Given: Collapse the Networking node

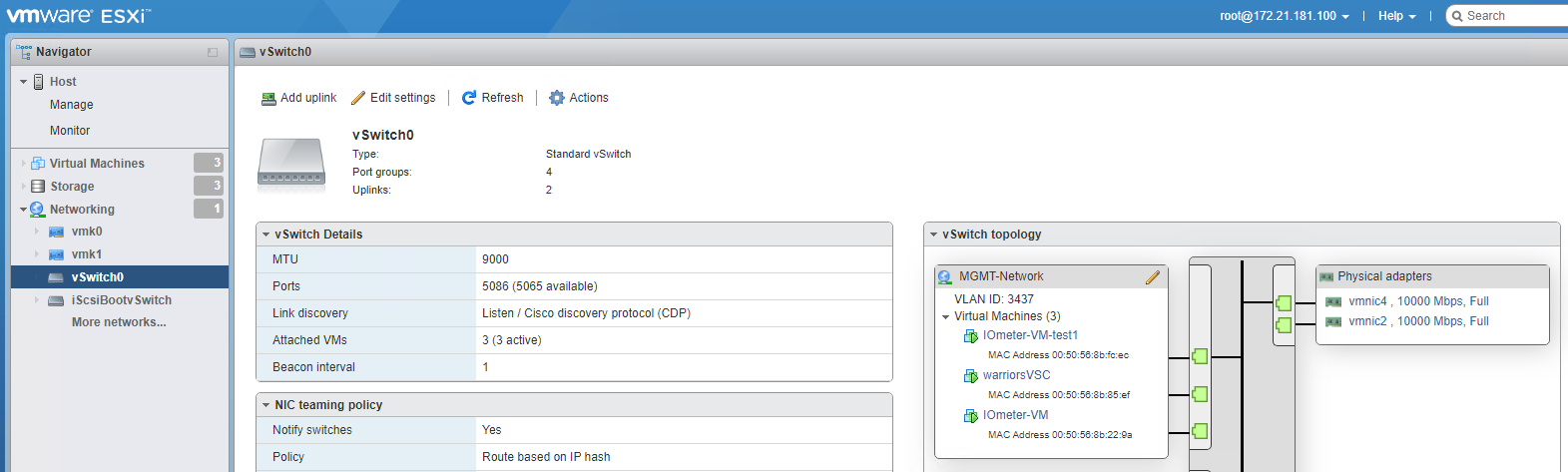Looking at the screenshot, I should point(24,210).
